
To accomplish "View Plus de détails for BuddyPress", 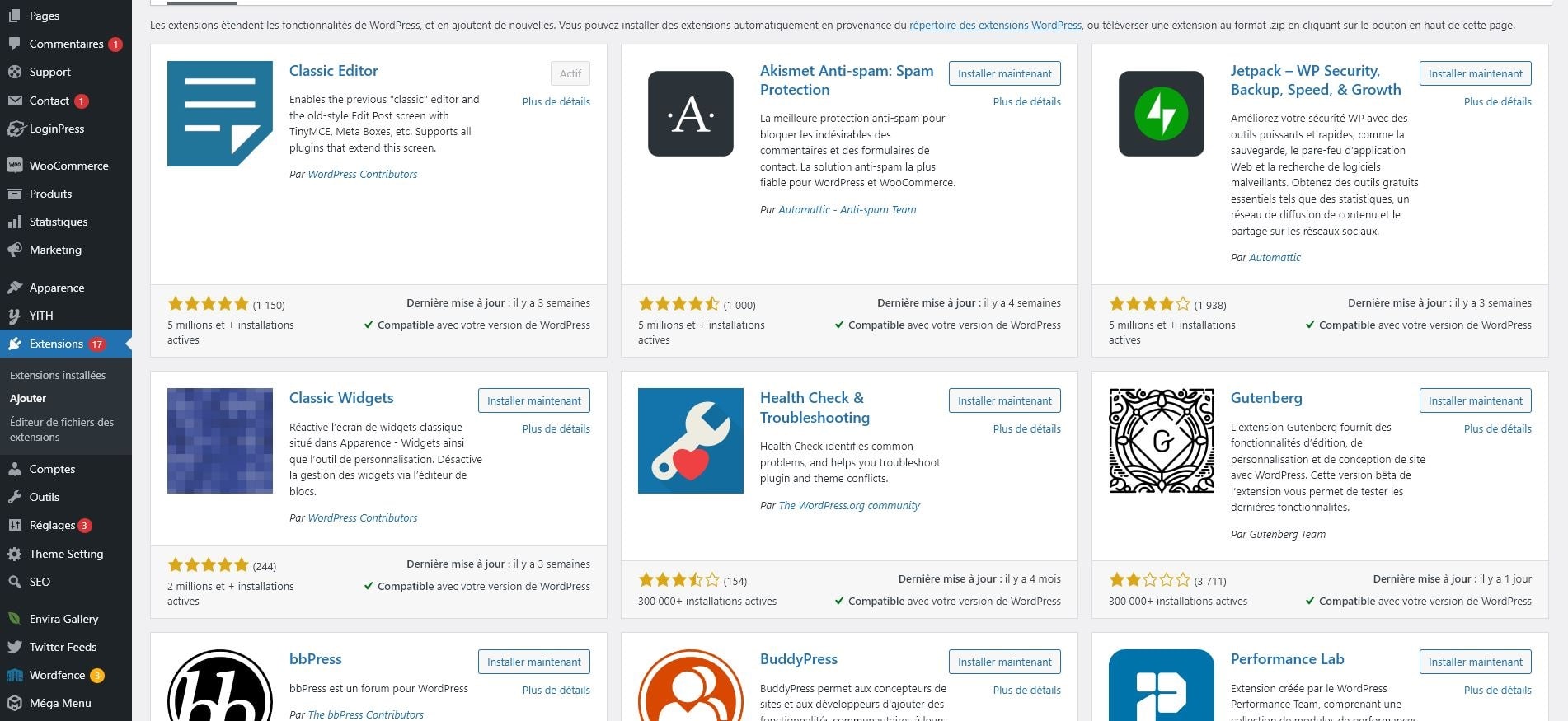I will tap(1027, 690).
